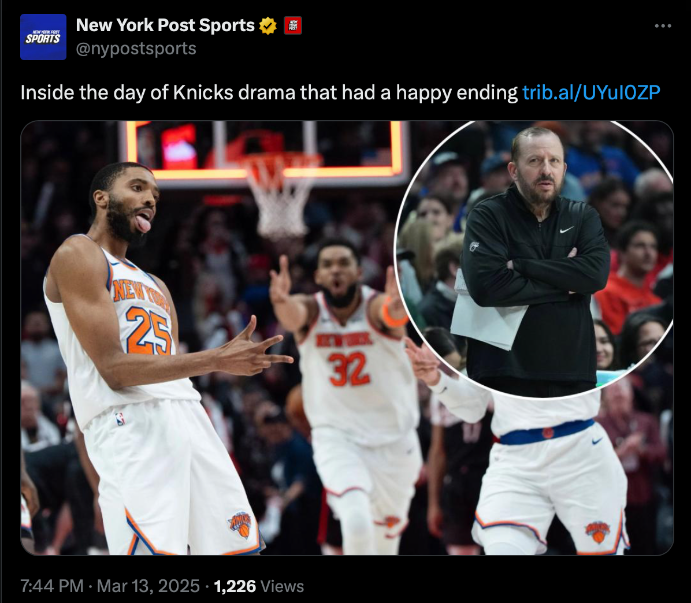Click NBA logo on player 25's shorts
Image resolution: width=691 pixels, height=603 pixels.
120,418
